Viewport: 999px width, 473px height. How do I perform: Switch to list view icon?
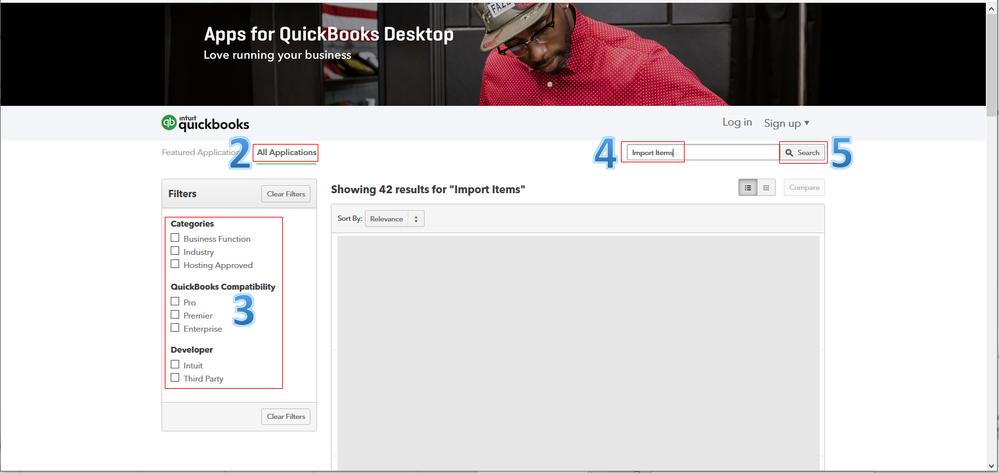748,187
